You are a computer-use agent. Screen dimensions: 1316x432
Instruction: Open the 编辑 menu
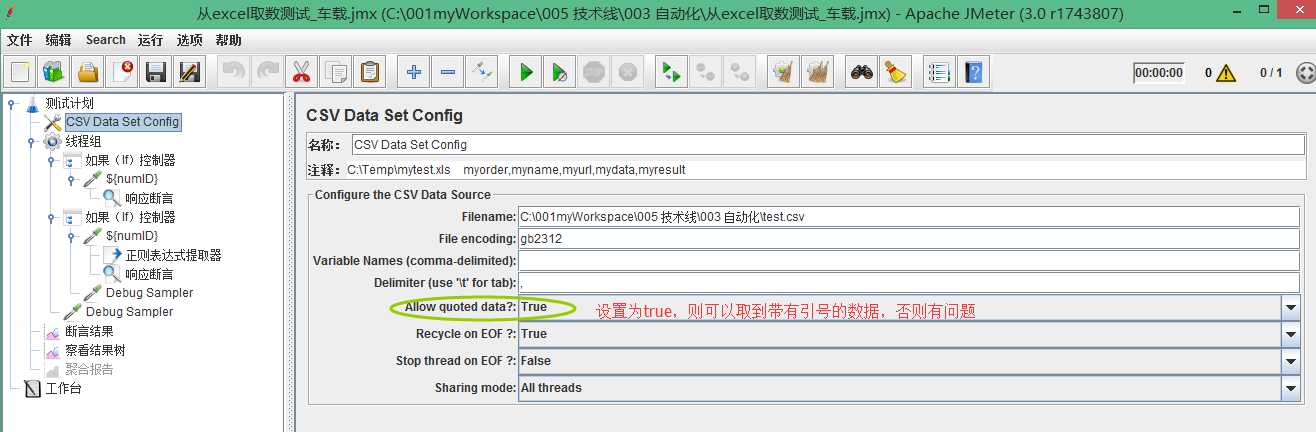click(58, 40)
